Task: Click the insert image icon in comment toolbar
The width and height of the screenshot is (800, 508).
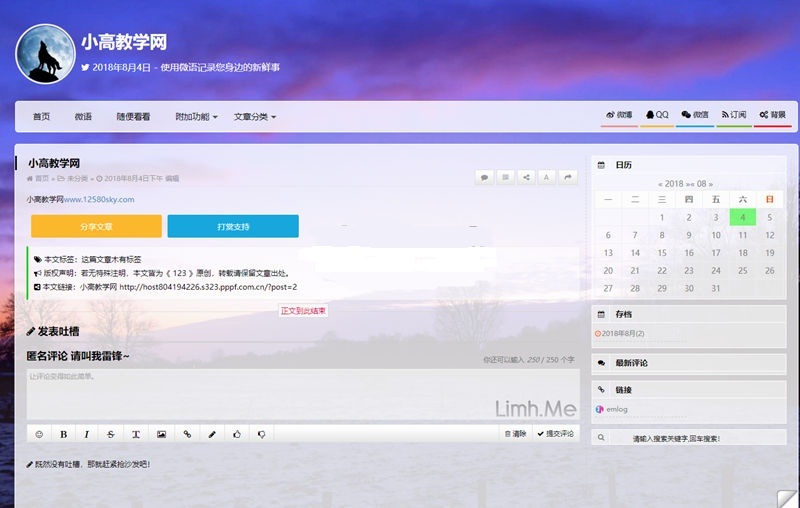Action: click(161, 434)
